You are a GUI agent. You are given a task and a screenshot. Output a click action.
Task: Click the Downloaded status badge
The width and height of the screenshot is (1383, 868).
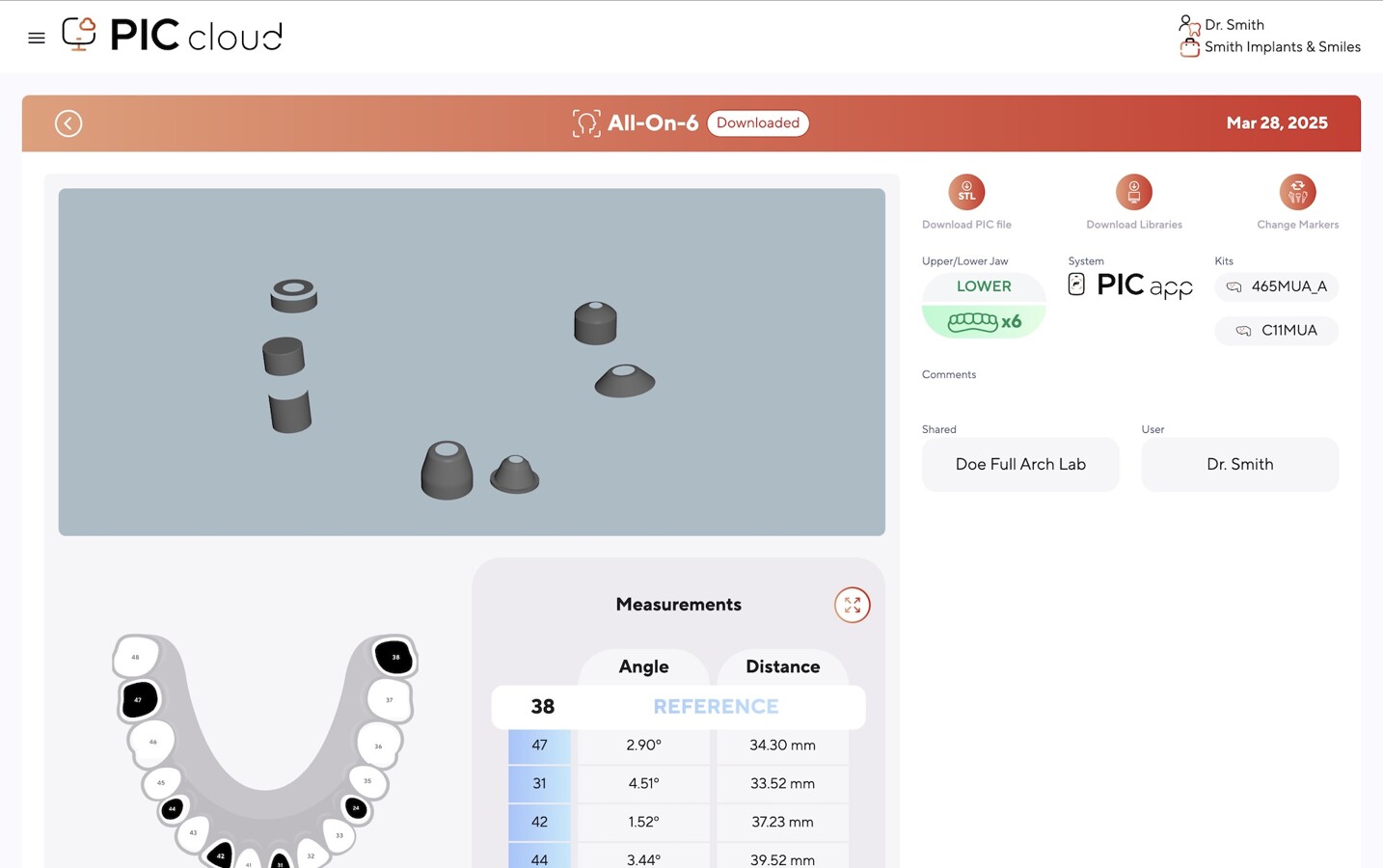pos(757,123)
